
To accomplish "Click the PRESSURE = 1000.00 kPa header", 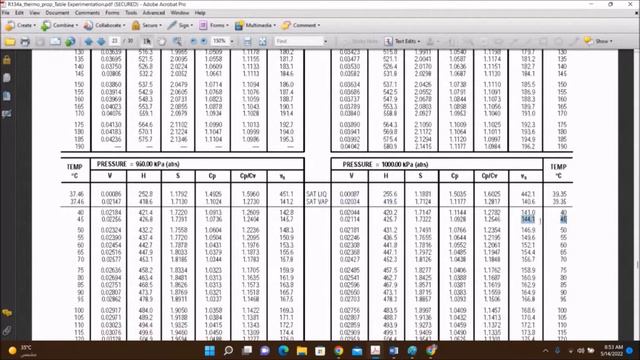I will coord(385,164).
